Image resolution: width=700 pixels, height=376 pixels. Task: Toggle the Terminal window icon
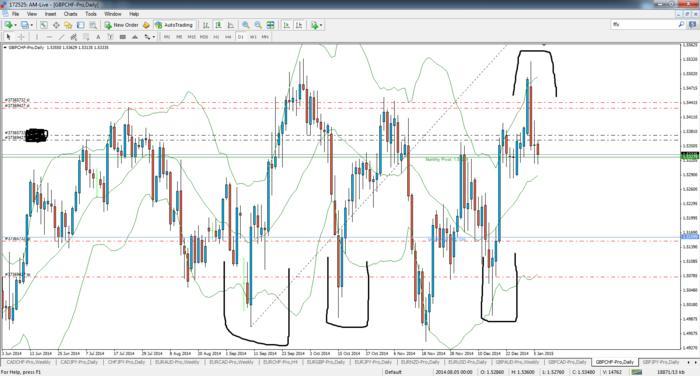point(81,25)
